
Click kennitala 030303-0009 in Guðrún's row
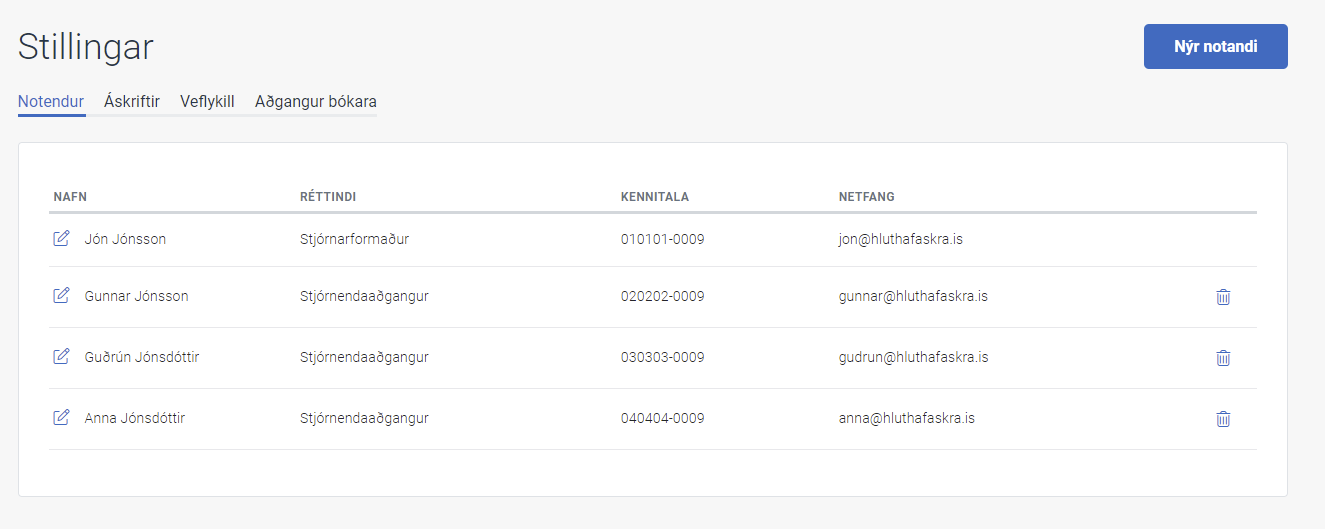pos(663,357)
